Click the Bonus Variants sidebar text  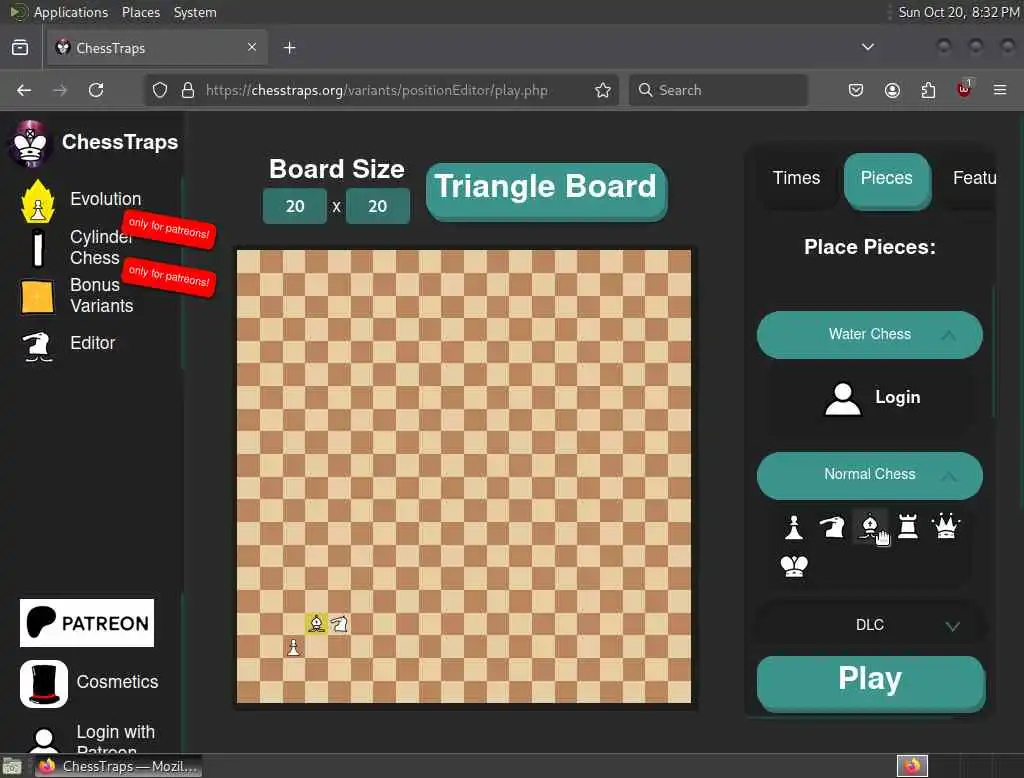pos(101,296)
